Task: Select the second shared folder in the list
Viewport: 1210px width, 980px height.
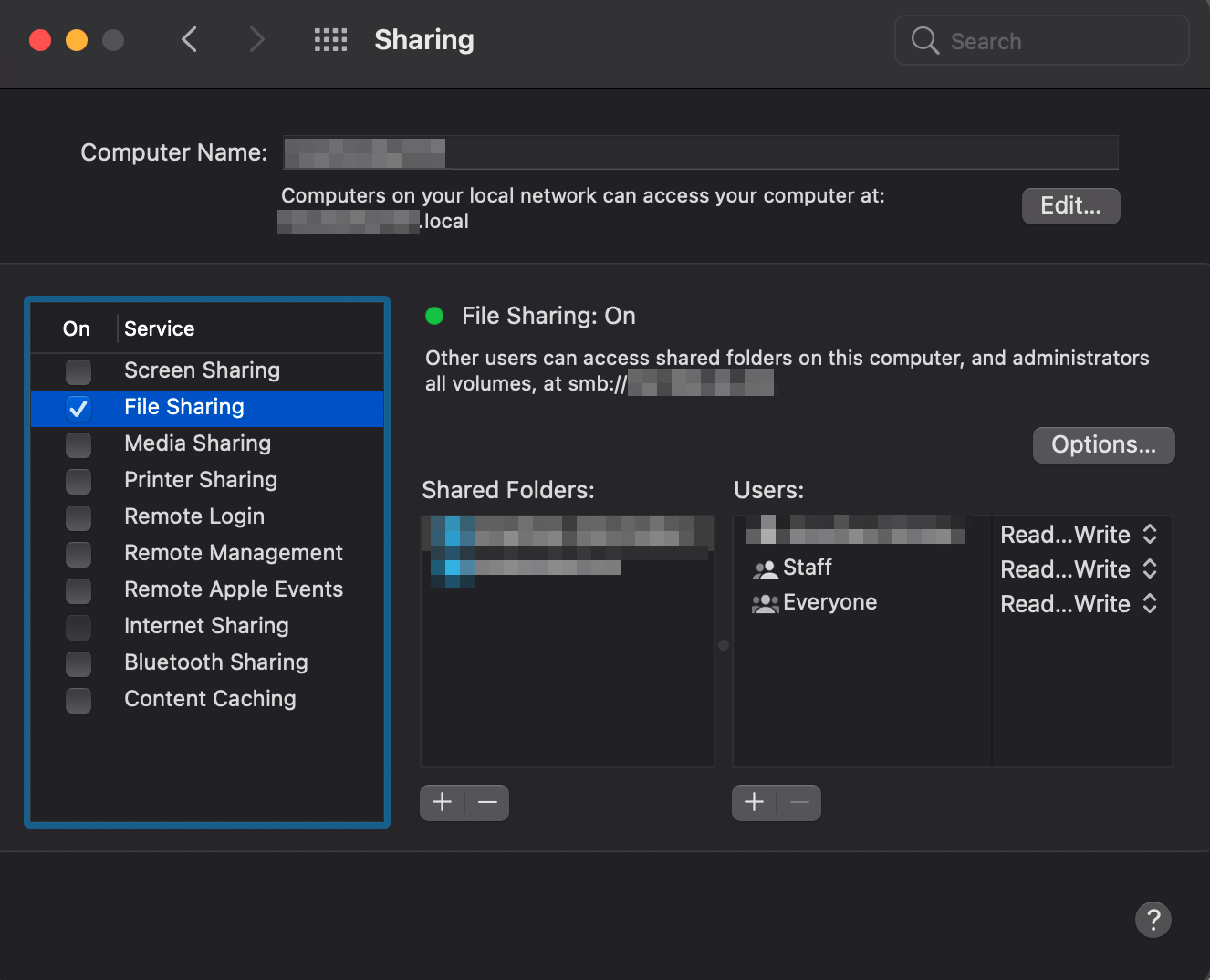Action: pyautogui.click(x=567, y=568)
